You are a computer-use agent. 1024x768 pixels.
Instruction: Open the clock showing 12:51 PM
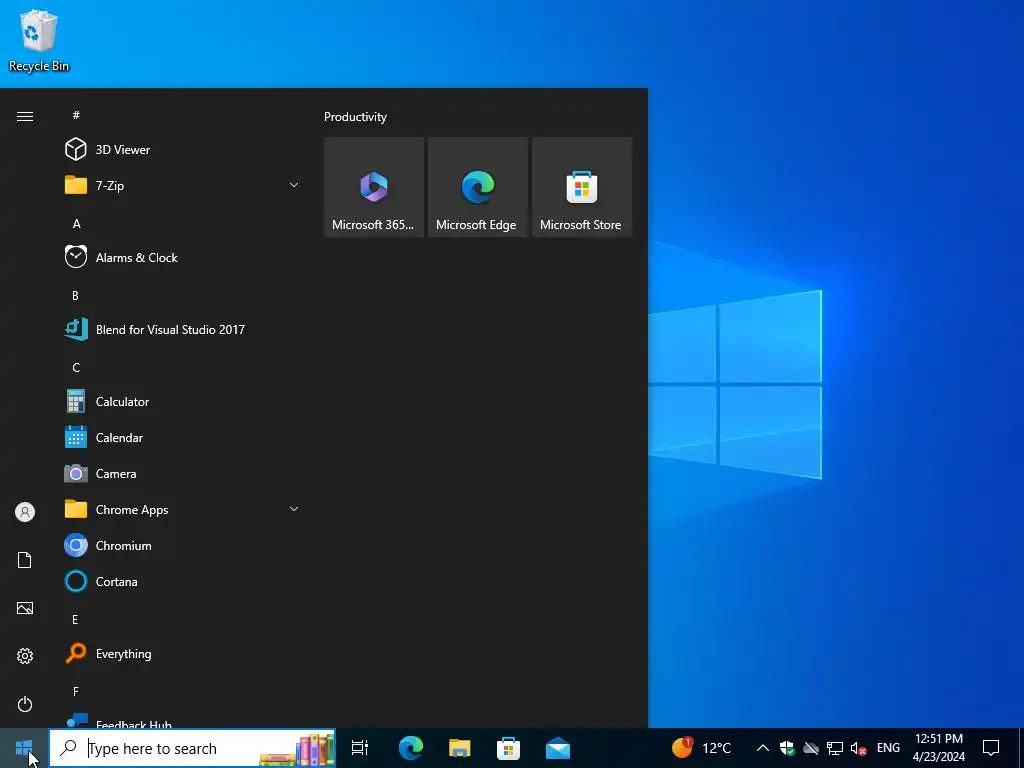938,748
